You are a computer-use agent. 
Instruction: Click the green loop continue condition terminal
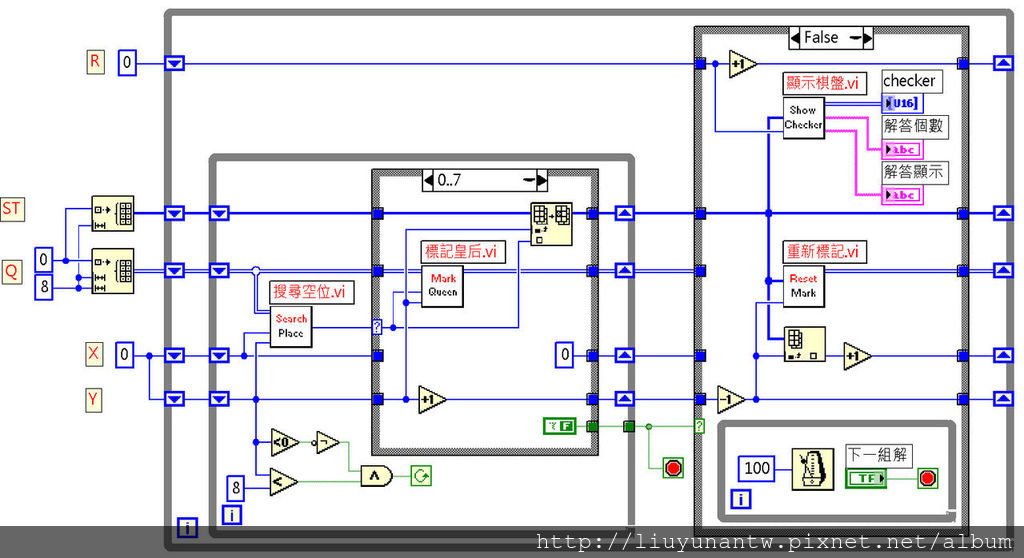click(421, 476)
